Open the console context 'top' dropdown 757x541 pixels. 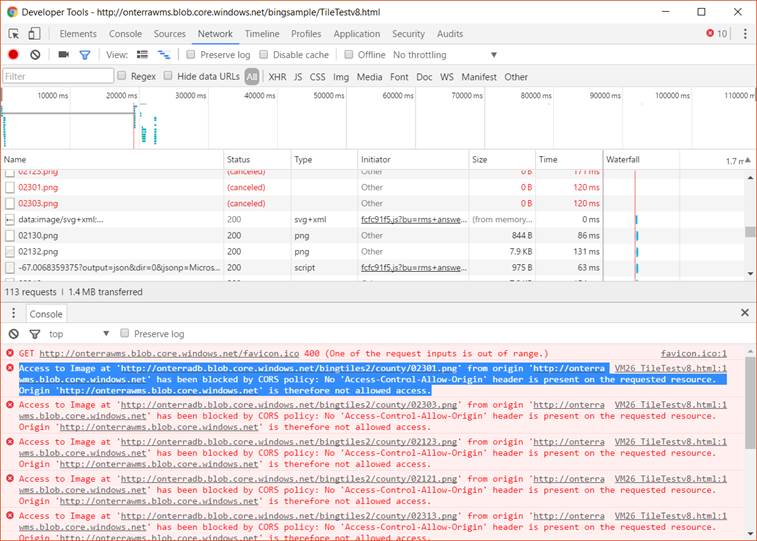pyautogui.click(x=78, y=334)
